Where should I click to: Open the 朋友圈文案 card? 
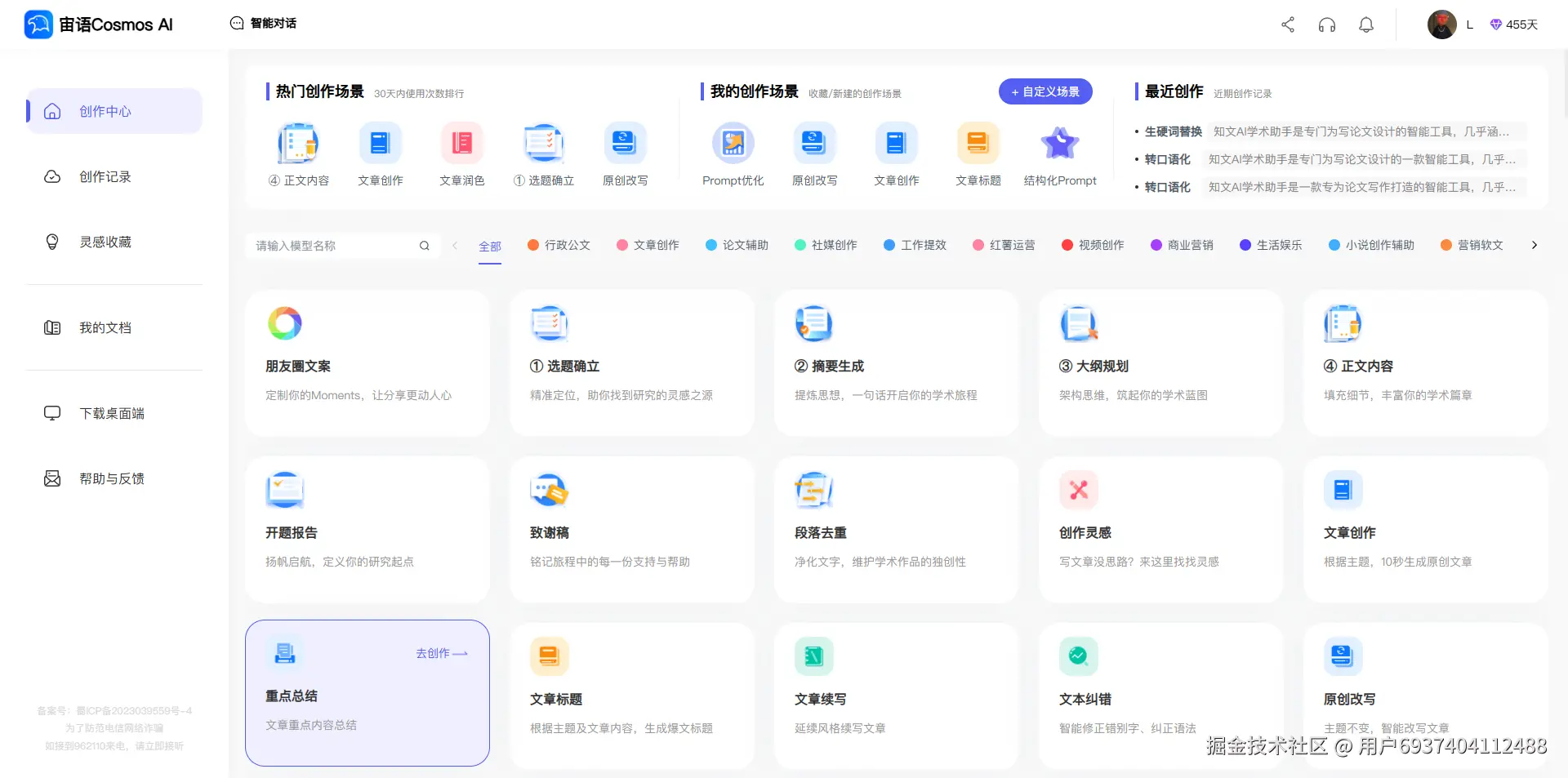click(x=367, y=363)
